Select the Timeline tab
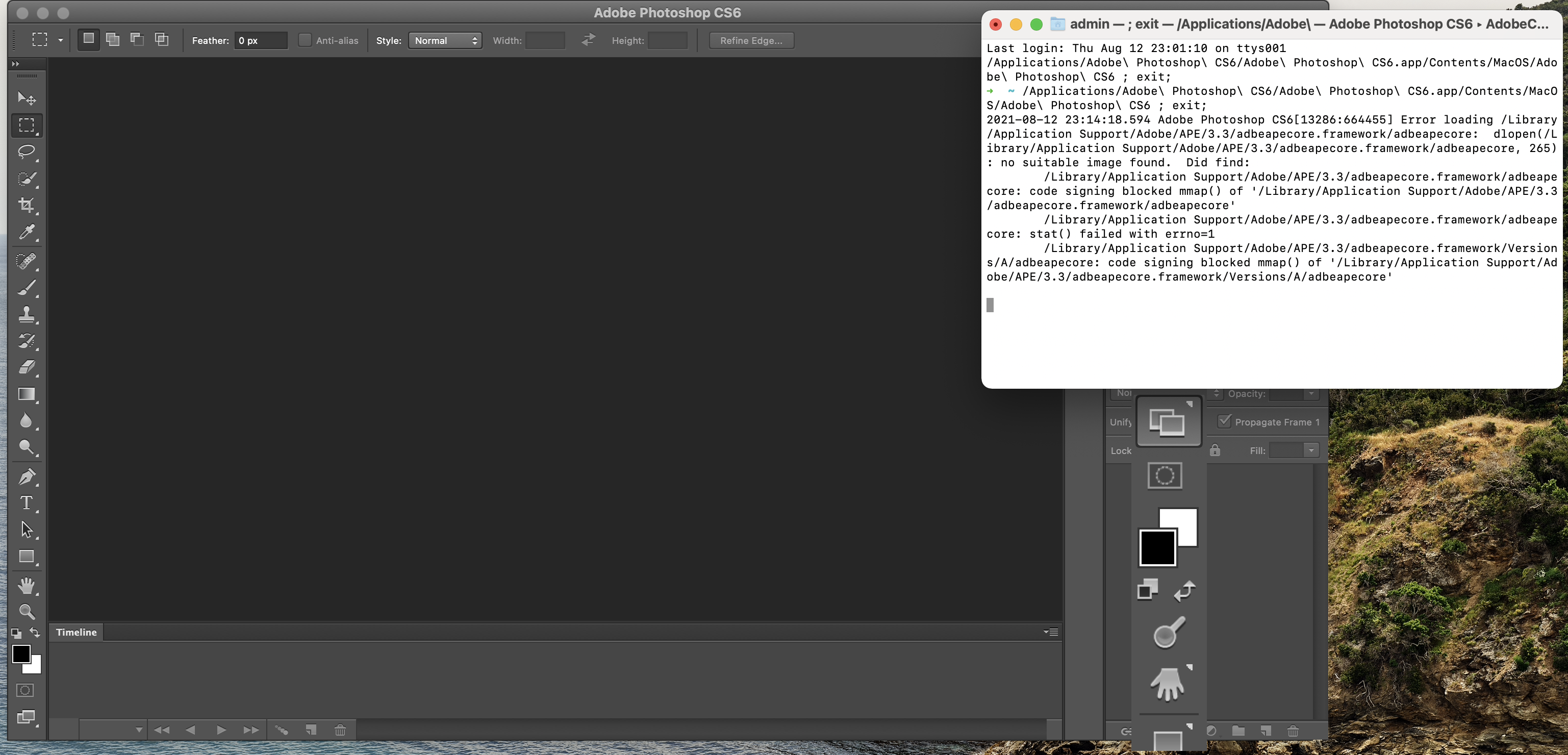The image size is (1568, 755). [76, 632]
